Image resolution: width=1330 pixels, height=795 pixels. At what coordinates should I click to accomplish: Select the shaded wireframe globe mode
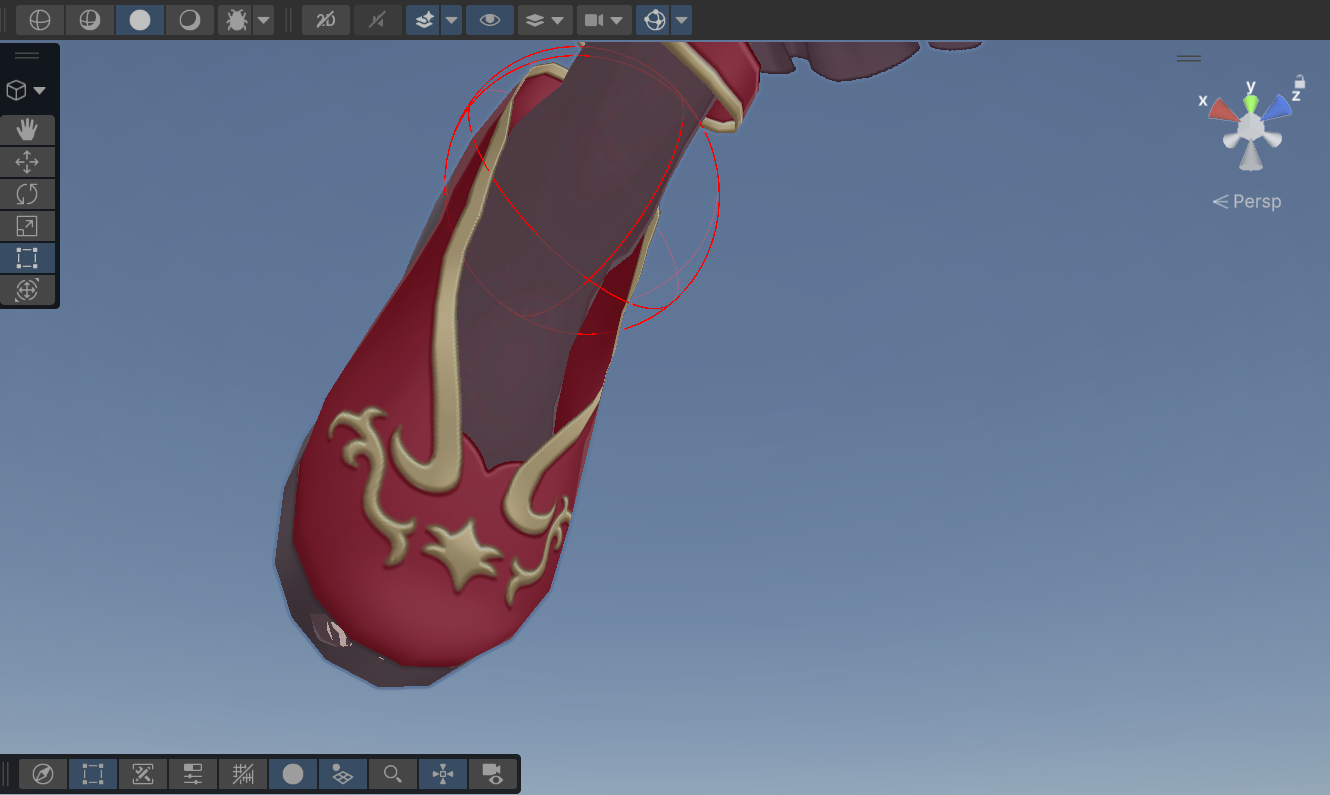click(90, 20)
